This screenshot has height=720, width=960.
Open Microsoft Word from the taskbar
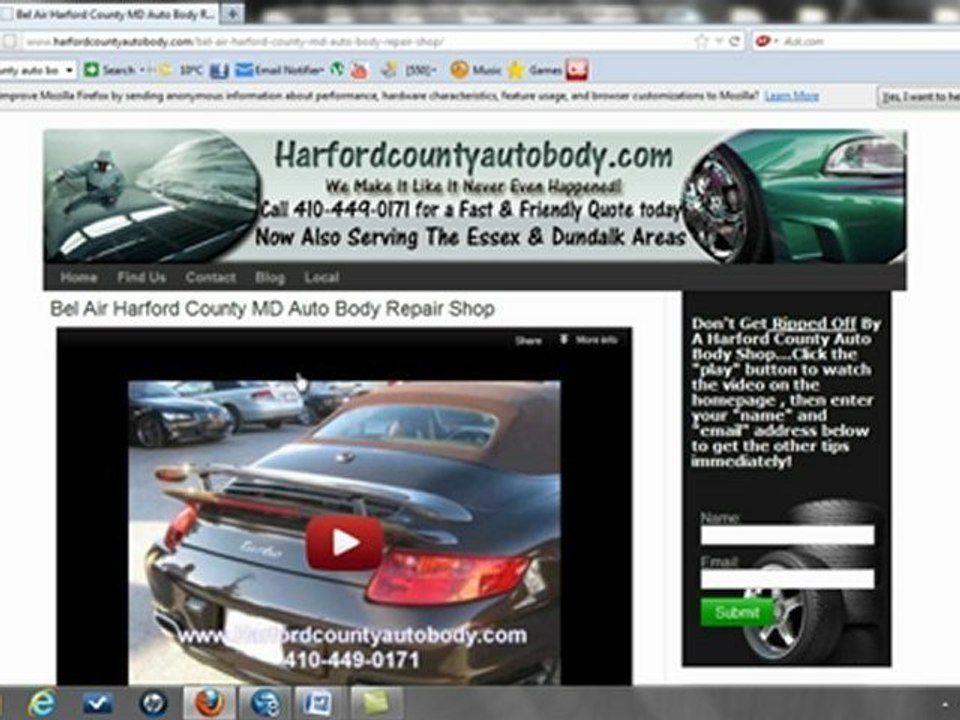click(x=320, y=703)
